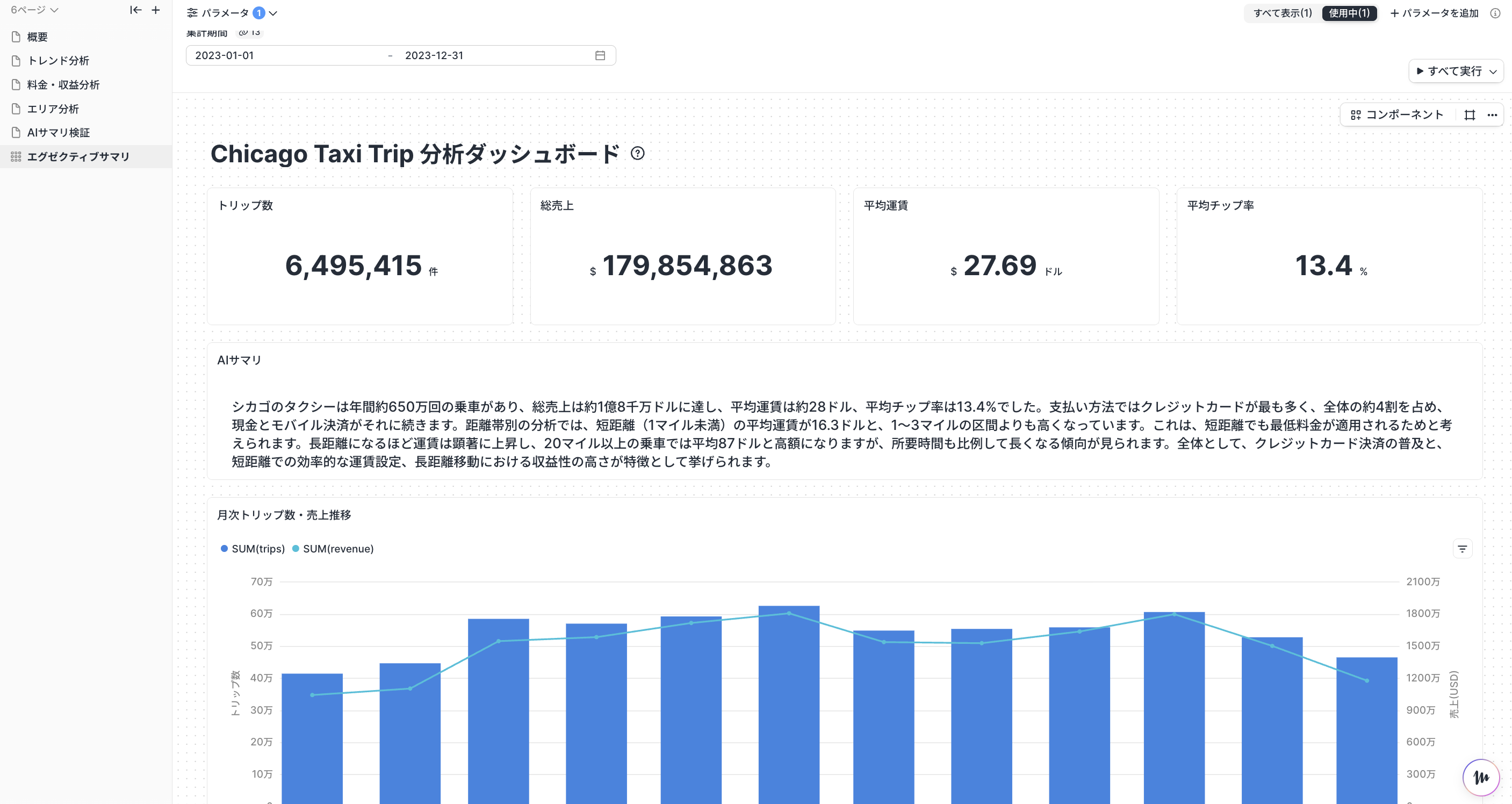Select the エグゼクティブサマリ page

[x=85, y=157]
